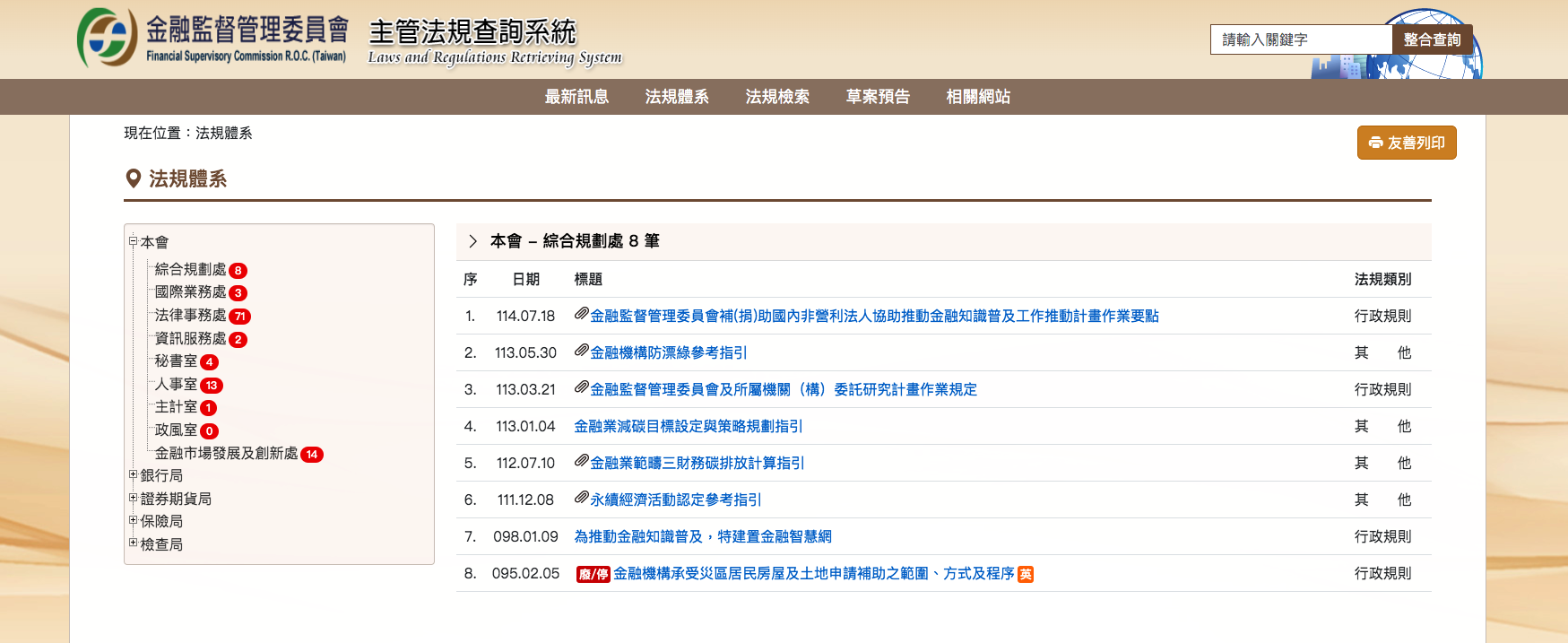Click the 友善列印 printer button
This screenshot has height=643, width=1568.
(1407, 143)
